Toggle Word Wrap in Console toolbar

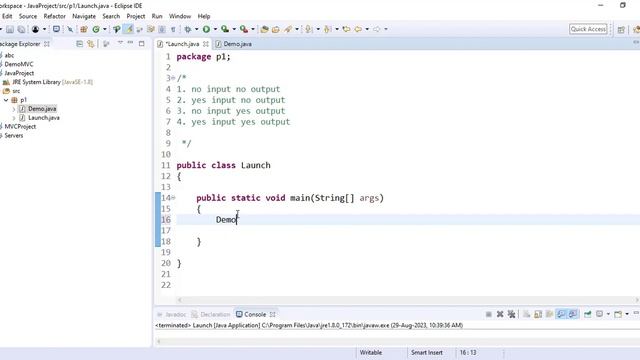coord(549,314)
